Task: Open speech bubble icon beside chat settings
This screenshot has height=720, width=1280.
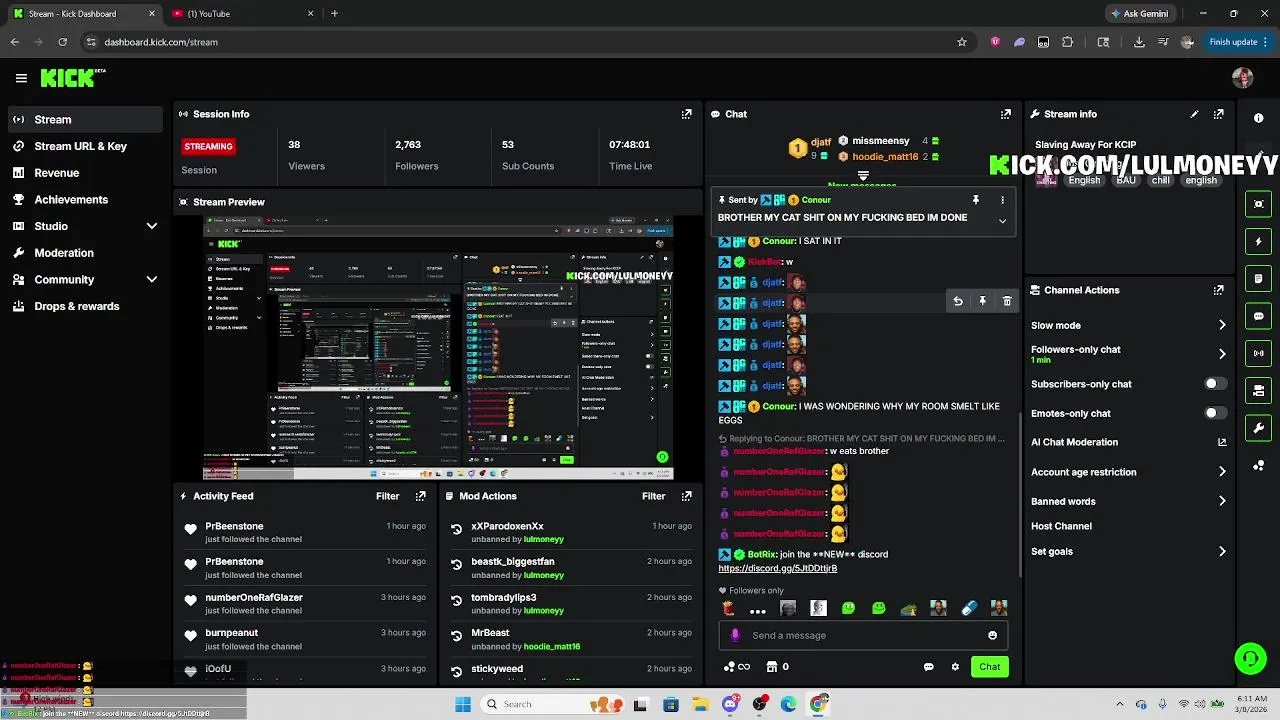Action: [x=928, y=667]
